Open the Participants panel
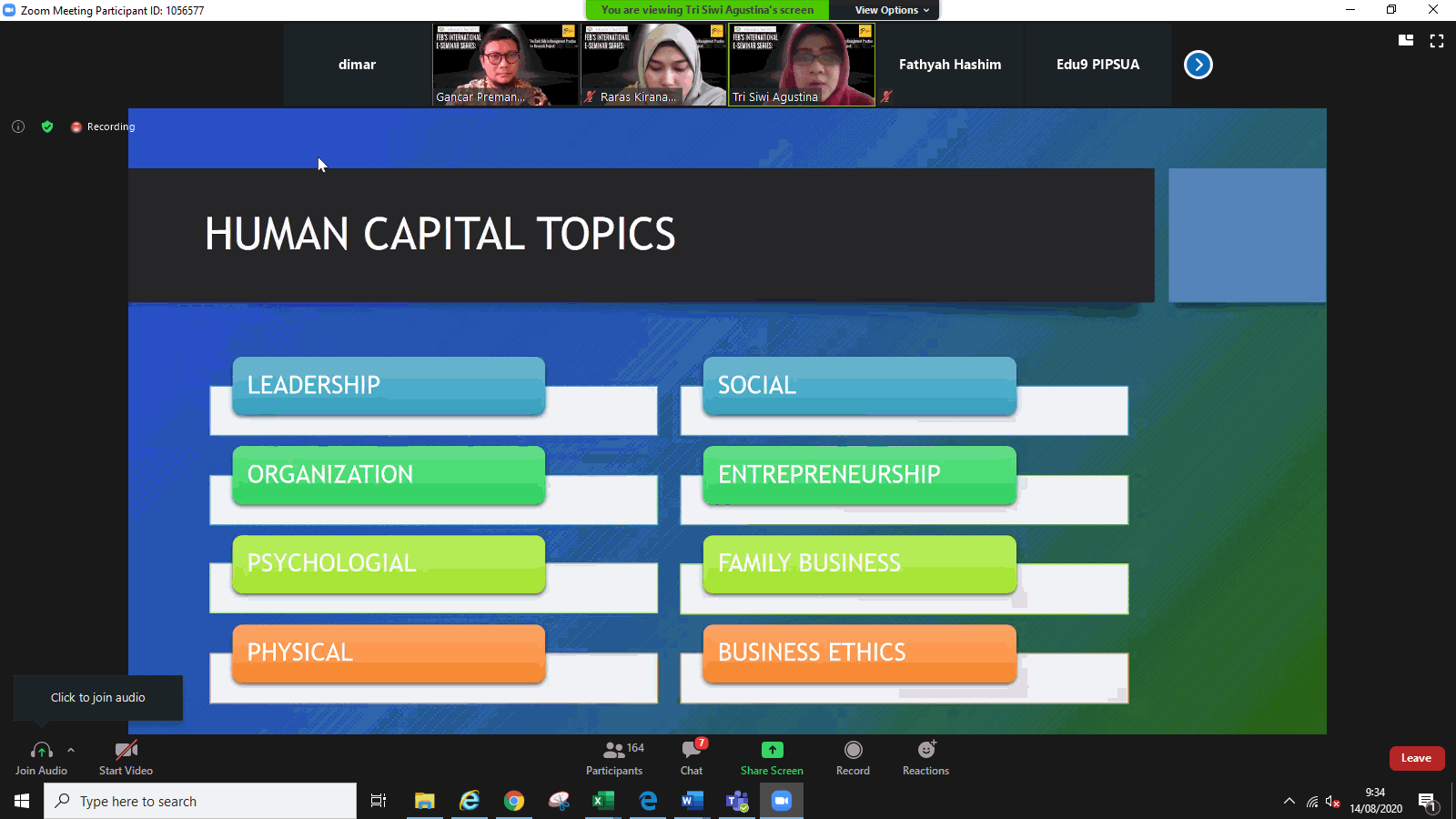Image resolution: width=1456 pixels, height=819 pixels. click(x=614, y=757)
